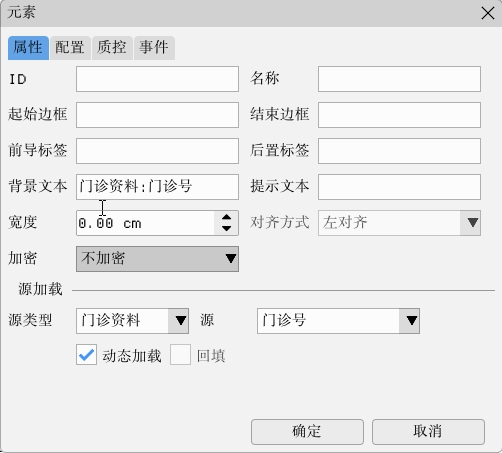The height and width of the screenshot is (453, 502).
Task: Enable the 回填 checkbox
Action: [180, 355]
